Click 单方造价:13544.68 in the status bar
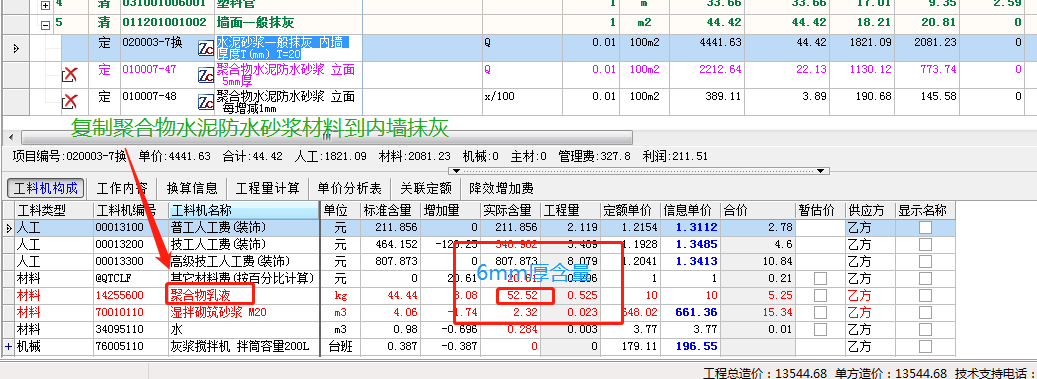1037x379 pixels. (x=890, y=373)
